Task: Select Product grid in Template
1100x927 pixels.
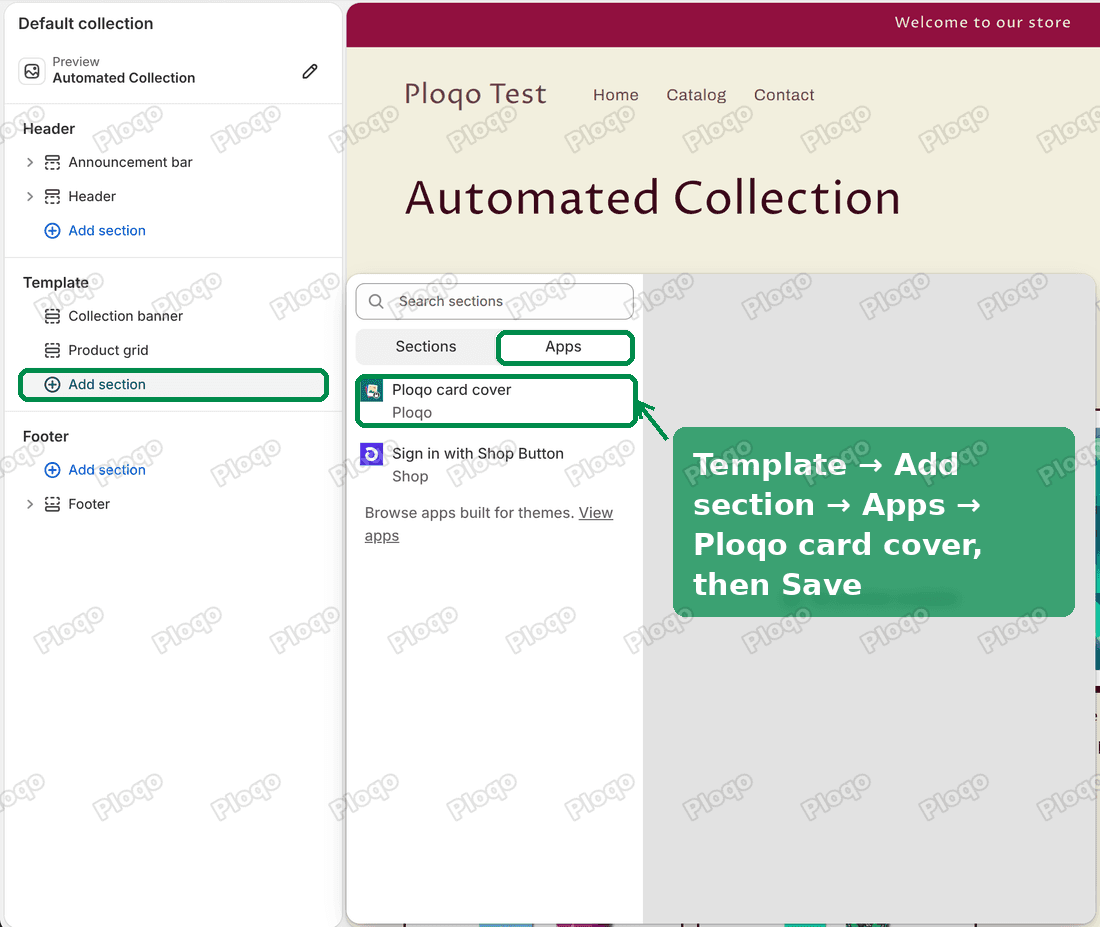Action: (108, 350)
